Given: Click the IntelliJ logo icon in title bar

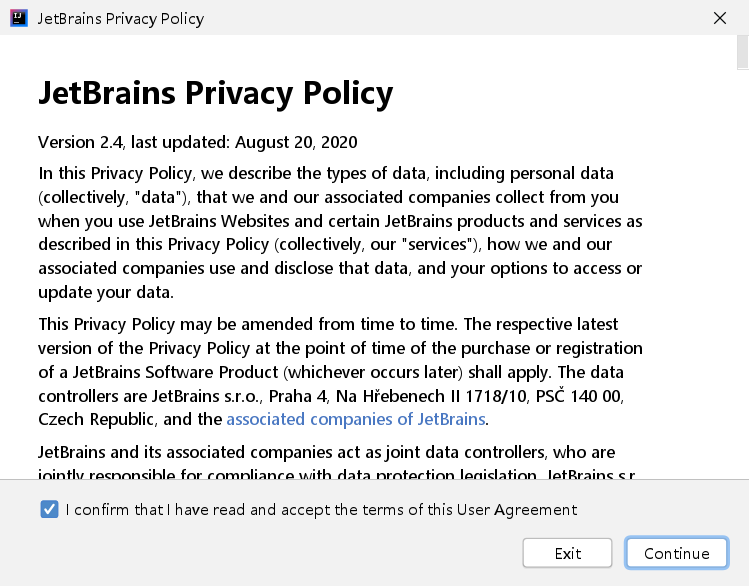Looking at the screenshot, I should pos(19,18).
